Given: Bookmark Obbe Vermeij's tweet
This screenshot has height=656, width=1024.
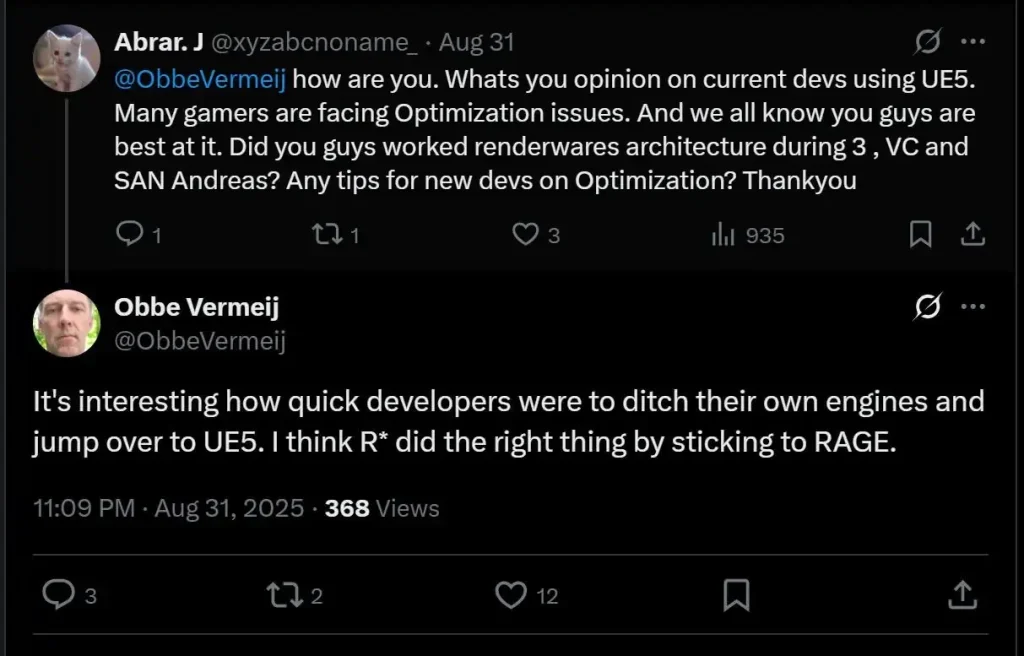Looking at the screenshot, I should point(736,596).
